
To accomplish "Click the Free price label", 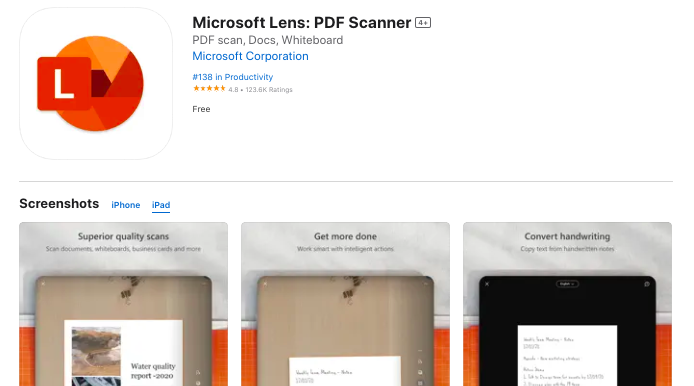I will click(x=201, y=109).
